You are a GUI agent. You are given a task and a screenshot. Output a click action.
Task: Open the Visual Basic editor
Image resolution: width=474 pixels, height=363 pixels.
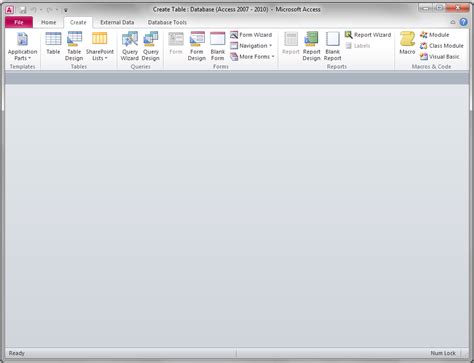439,57
